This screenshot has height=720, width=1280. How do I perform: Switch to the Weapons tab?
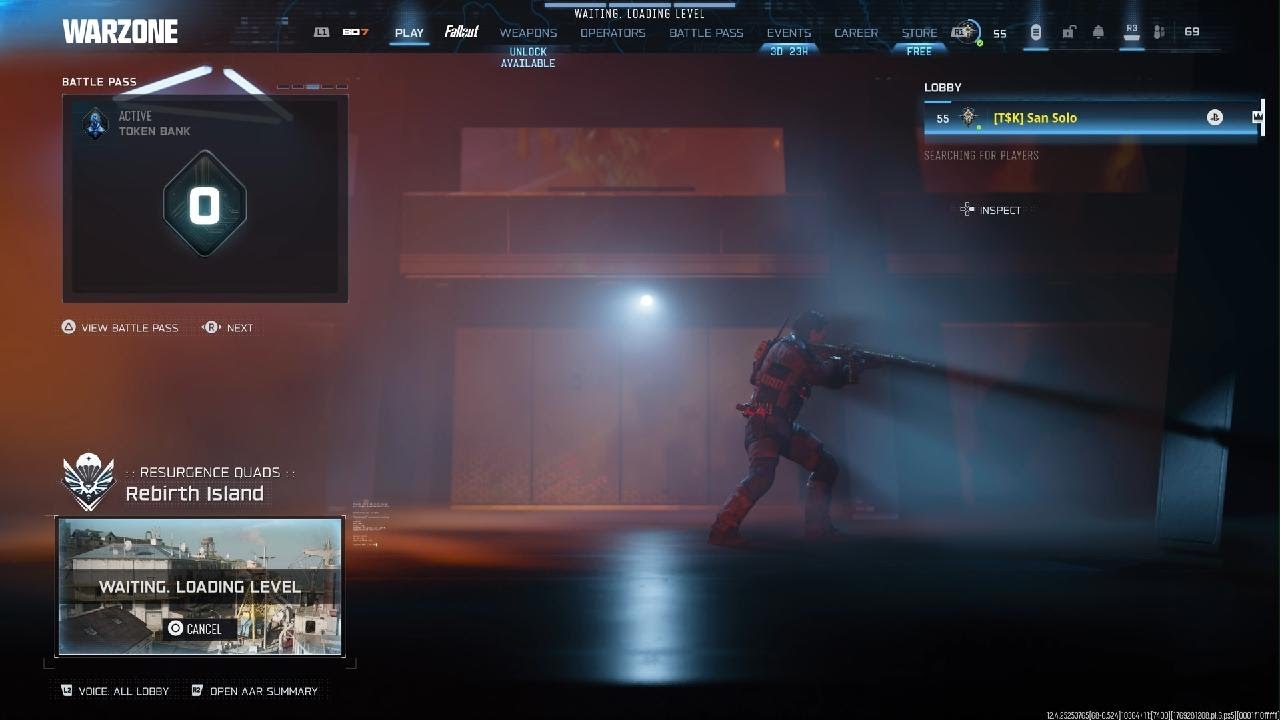528,33
